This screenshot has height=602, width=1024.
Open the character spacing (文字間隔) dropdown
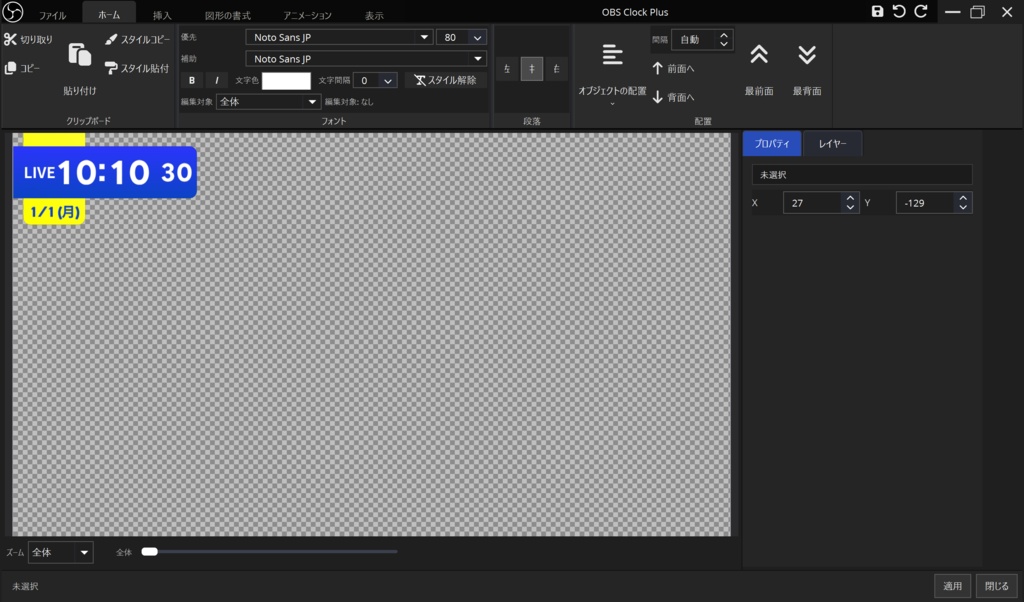387,80
